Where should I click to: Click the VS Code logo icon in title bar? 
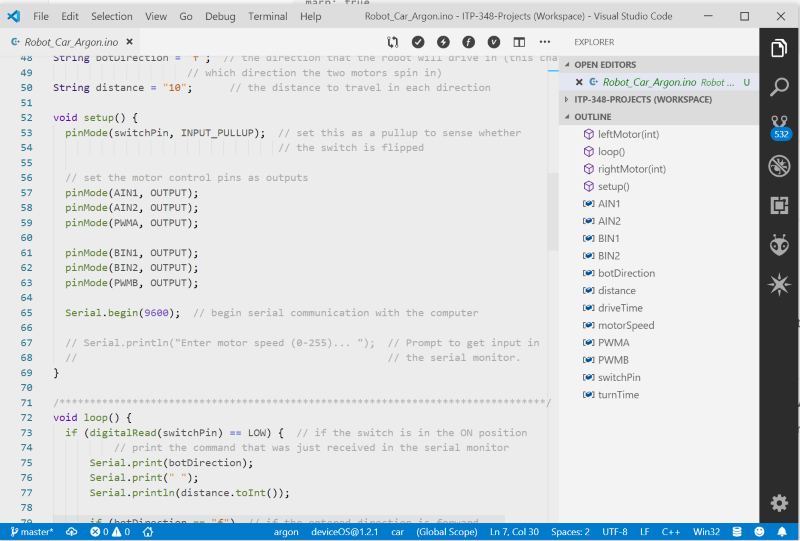tap(14, 16)
